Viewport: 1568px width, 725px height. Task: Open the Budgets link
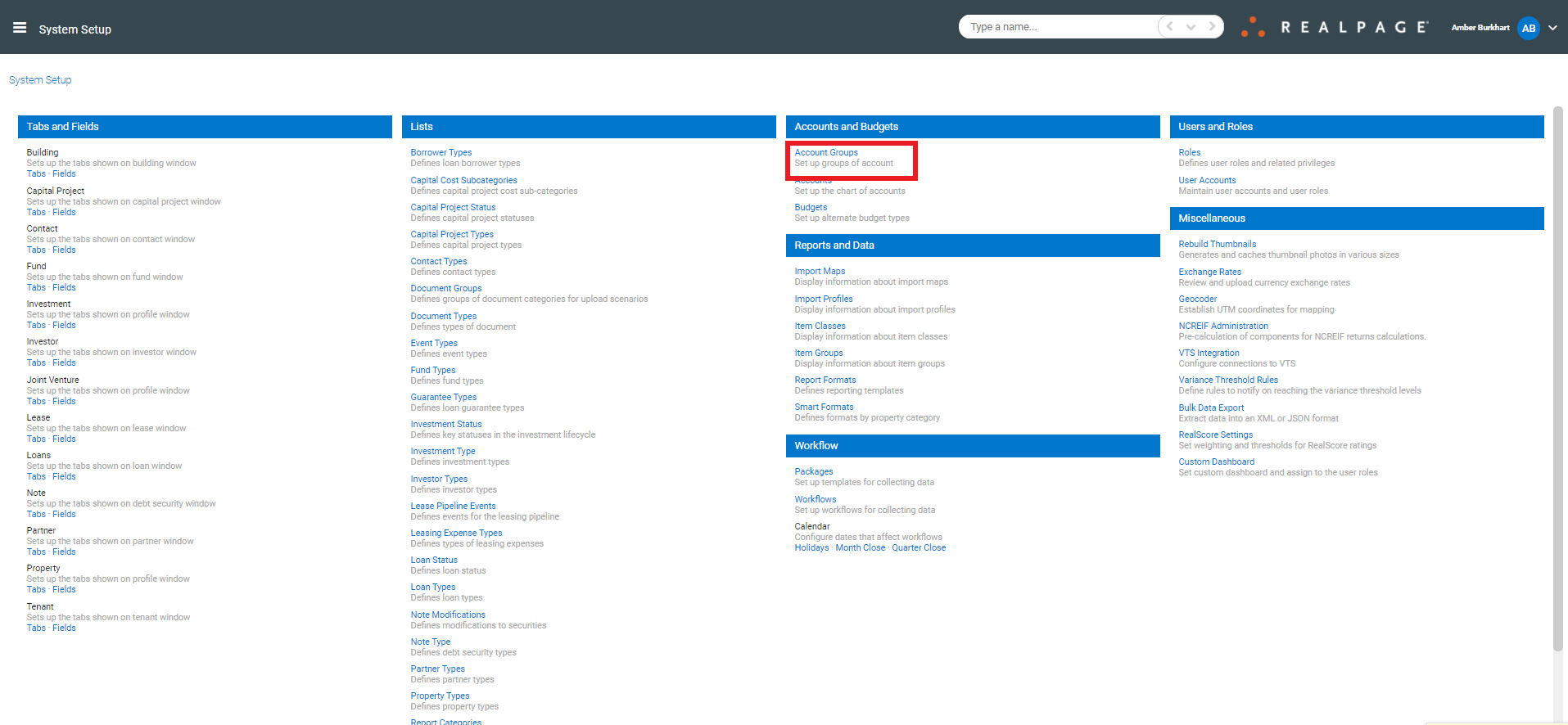[811, 207]
